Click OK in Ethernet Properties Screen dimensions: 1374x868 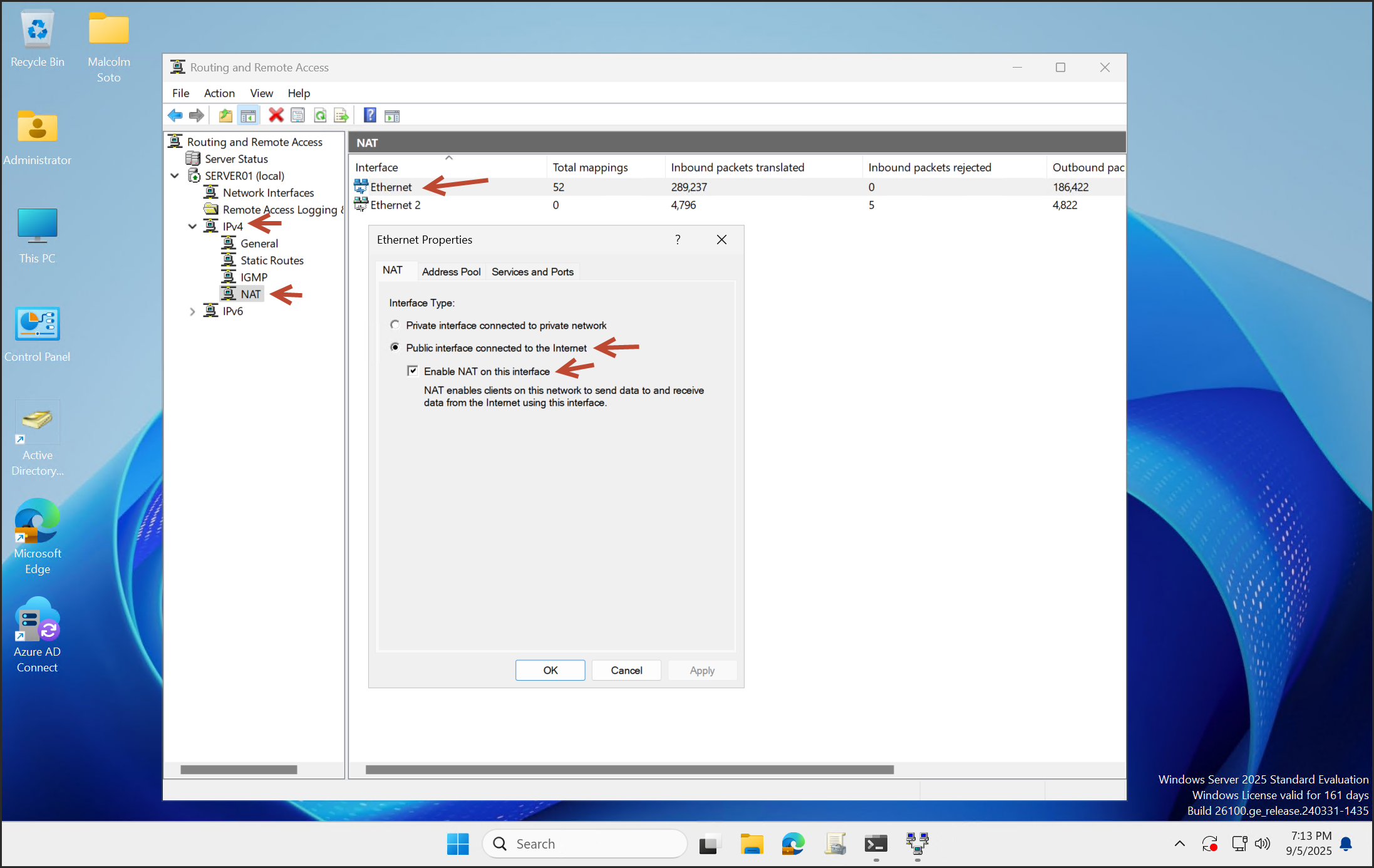tap(550, 670)
